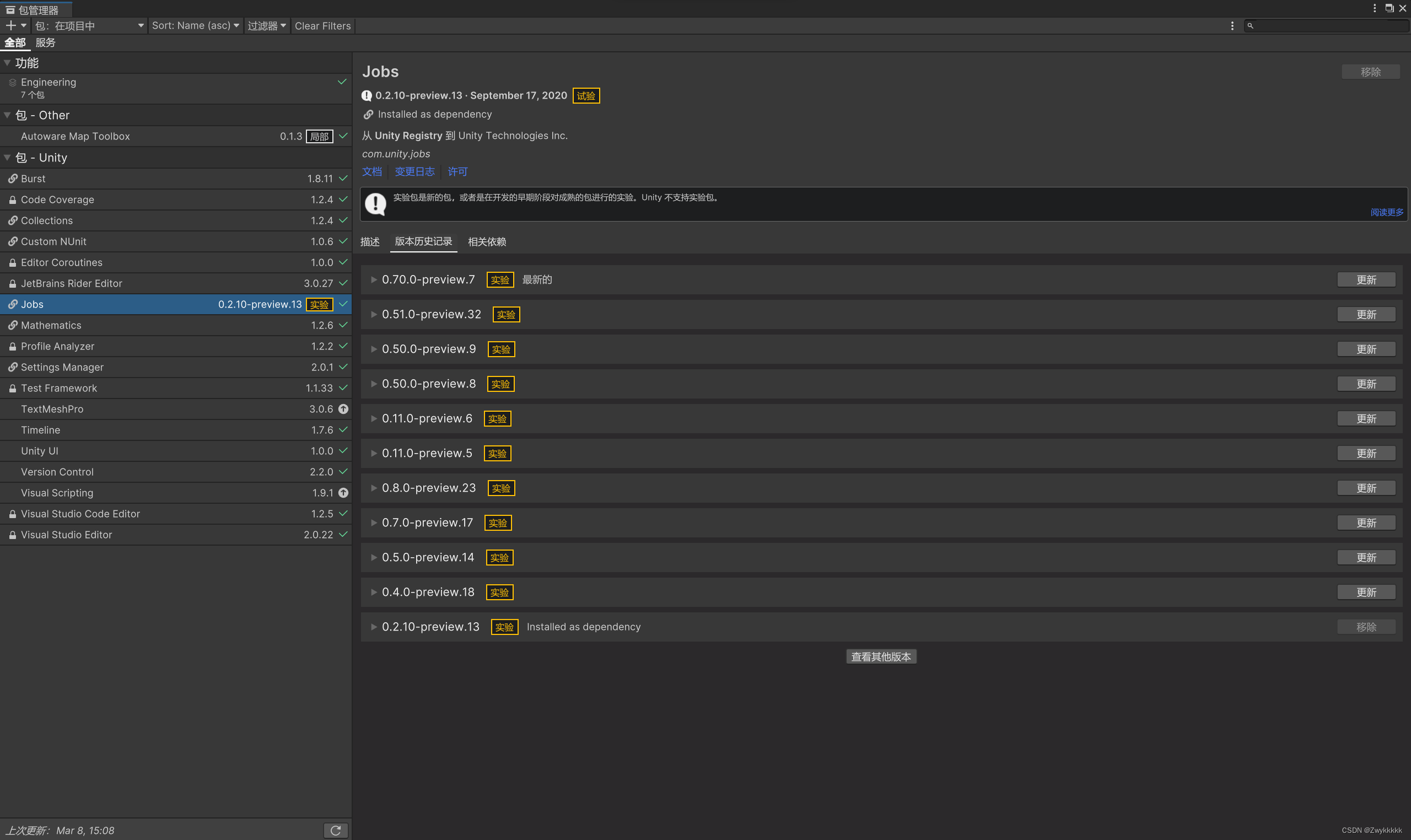This screenshot has height=840, width=1411.
Task: Expand the 0.70.0-preview.7 version entry
Action: [x=374, y=279]
